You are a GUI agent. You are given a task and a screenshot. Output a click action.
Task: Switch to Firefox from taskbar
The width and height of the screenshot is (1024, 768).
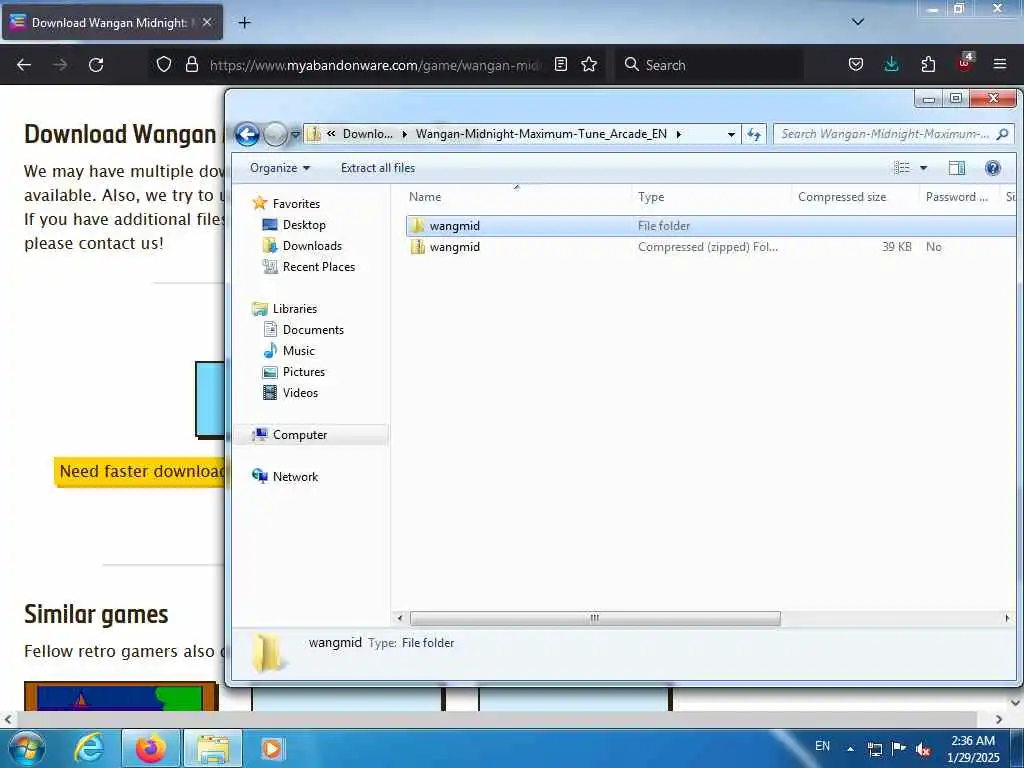coord(151,748)
